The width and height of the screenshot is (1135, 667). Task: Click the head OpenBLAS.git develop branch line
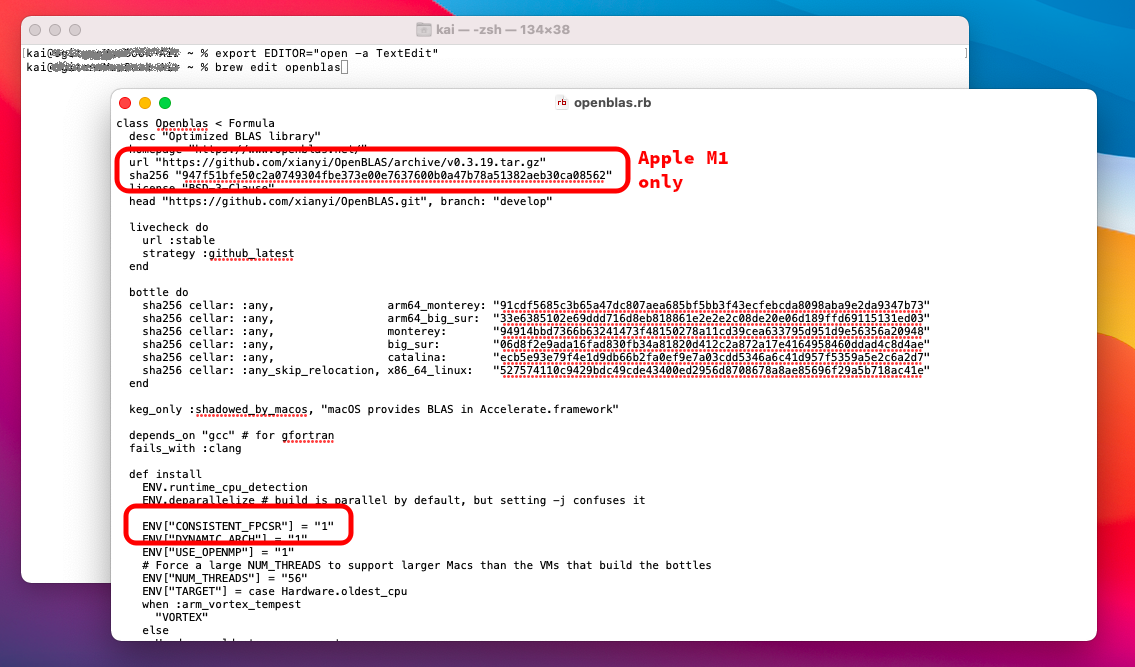click(x=341, y=201)
